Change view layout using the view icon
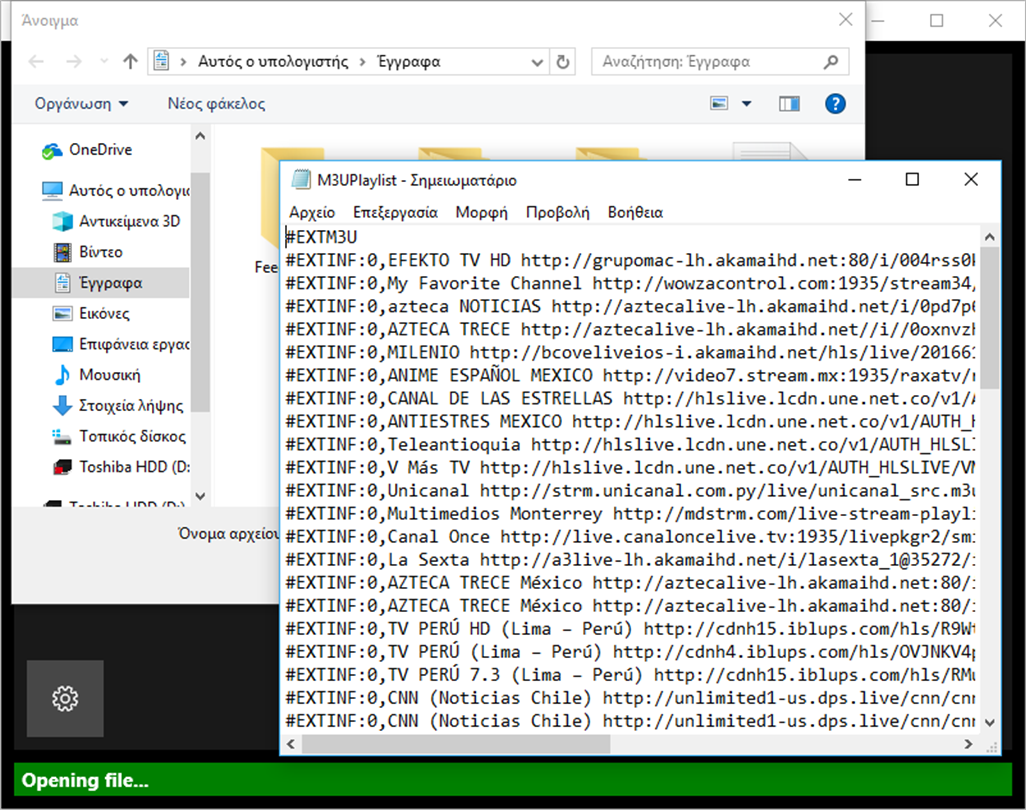 pos(719,103)
